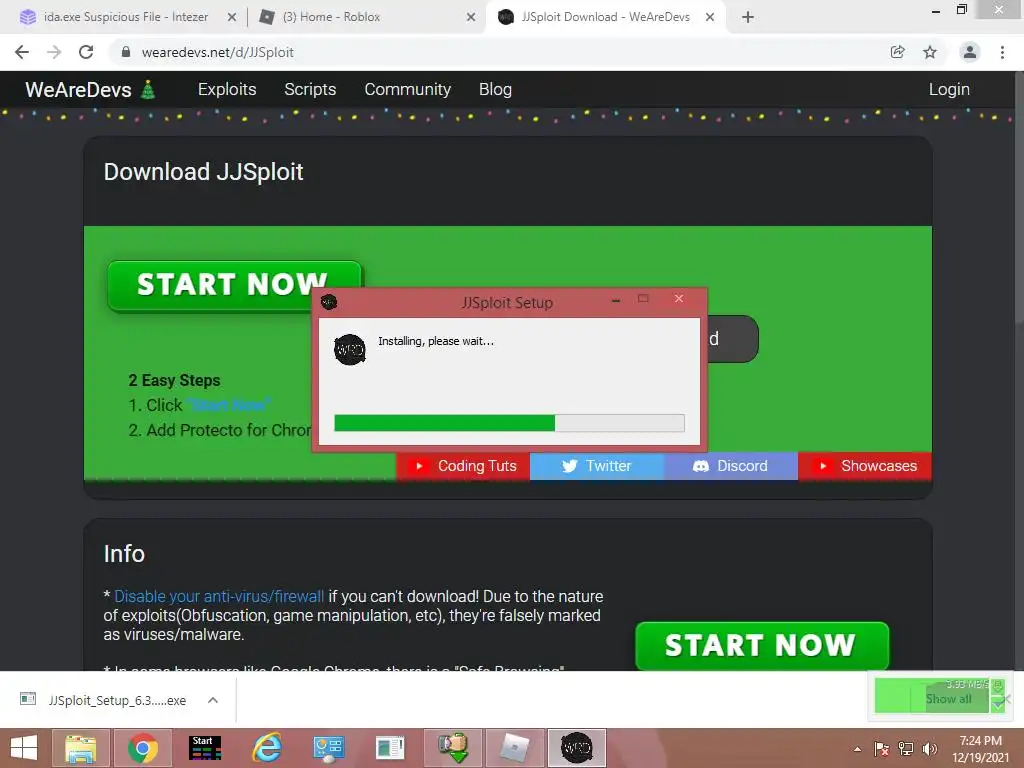
Task: Reload the wearedevs page
Action: (x=86, y=52)
